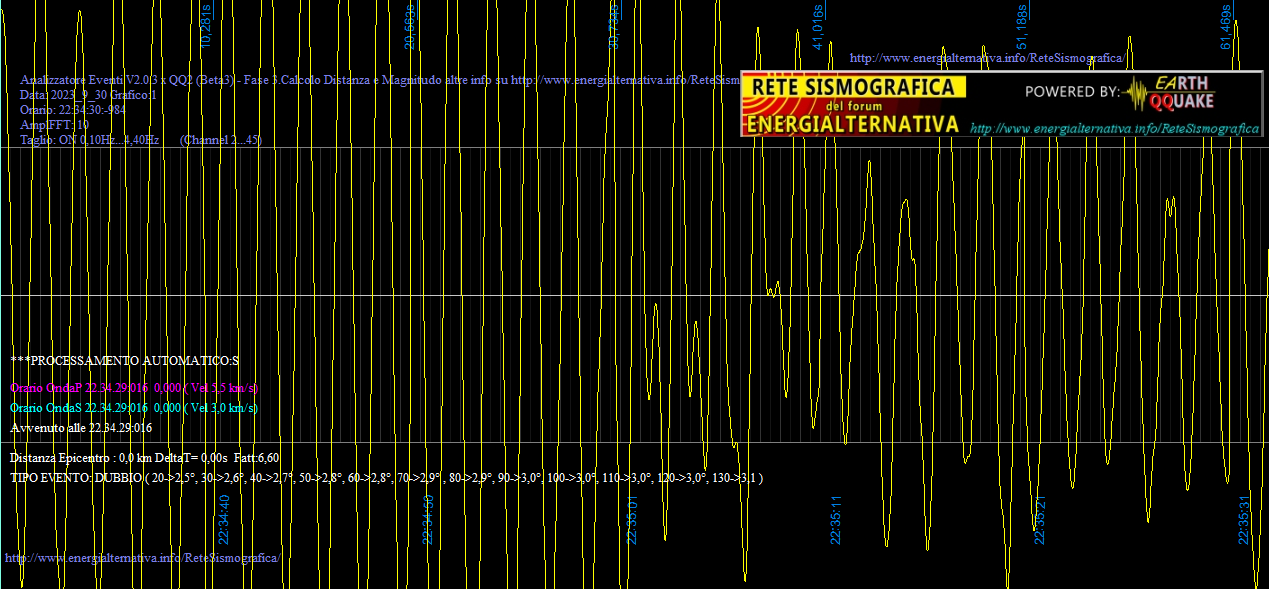Screen dimensions: 1269x589
Task: Click the 22:35:11 bottom time label
Action: coord(836,520)
